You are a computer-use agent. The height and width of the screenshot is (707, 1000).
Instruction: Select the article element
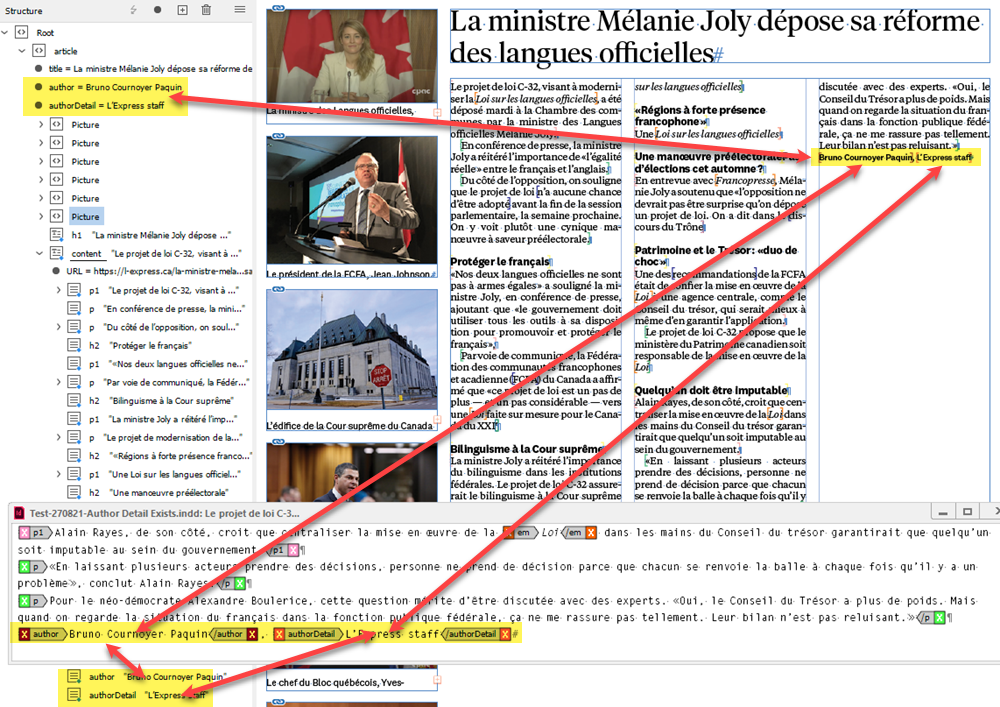tap(66, 51)
